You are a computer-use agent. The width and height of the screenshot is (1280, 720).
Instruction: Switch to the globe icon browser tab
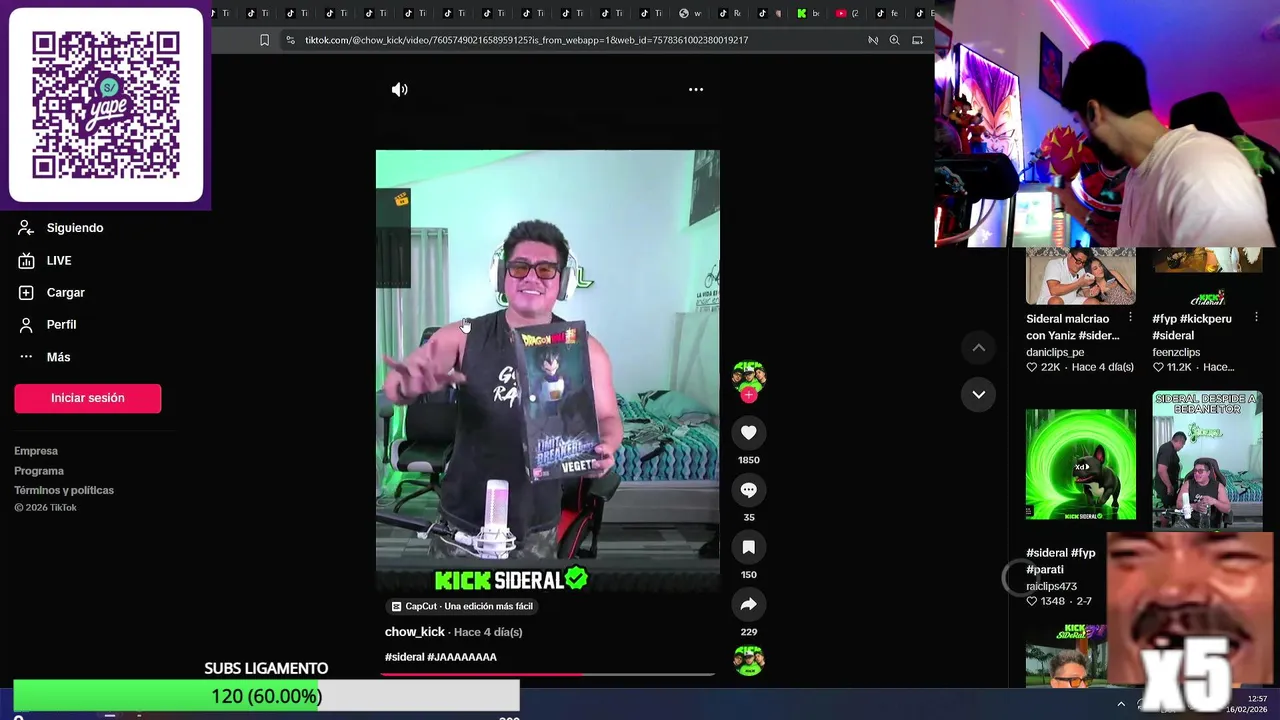[690, 13]
